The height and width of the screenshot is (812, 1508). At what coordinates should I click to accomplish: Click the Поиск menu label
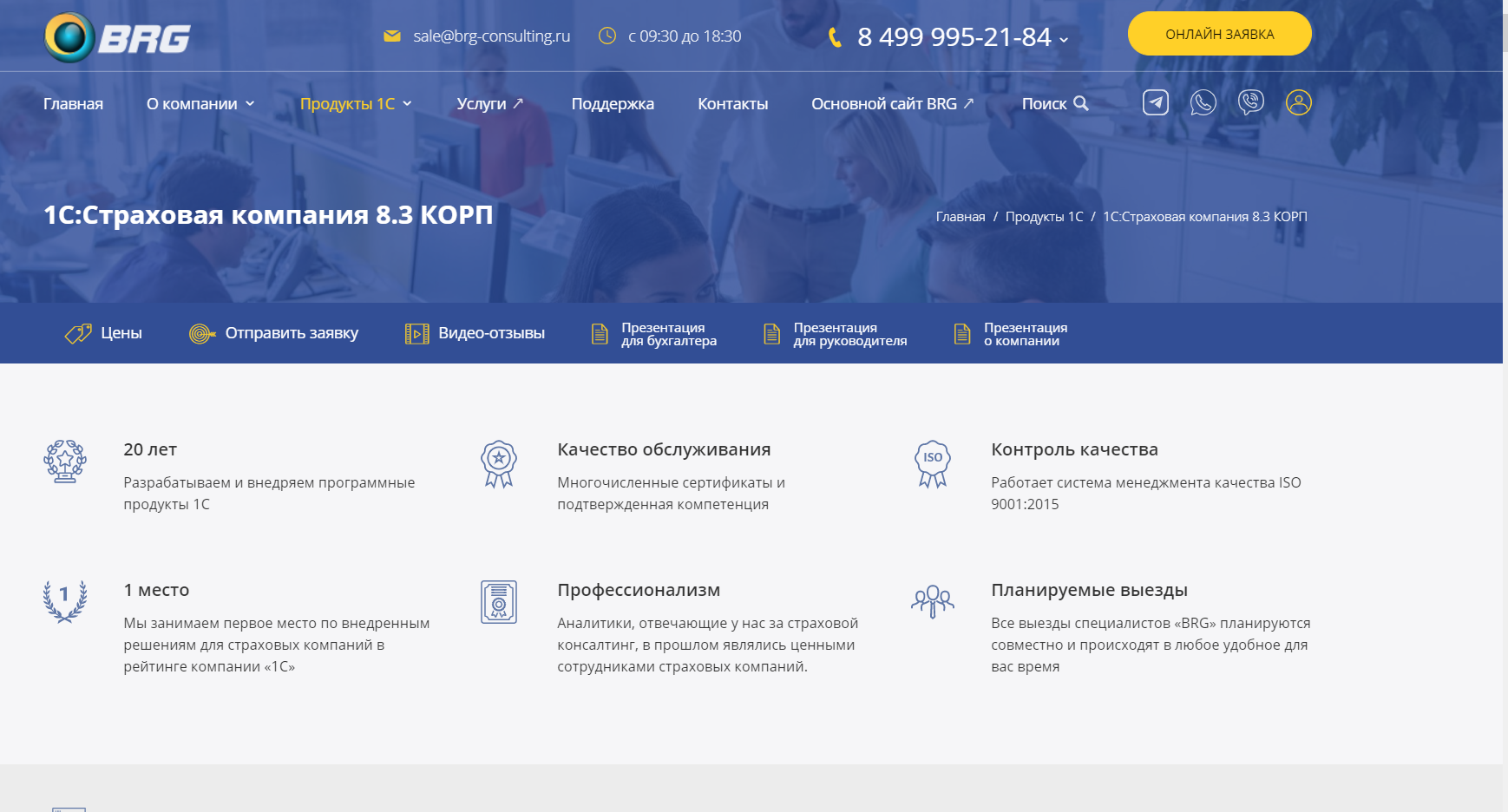pos(1044,103)
